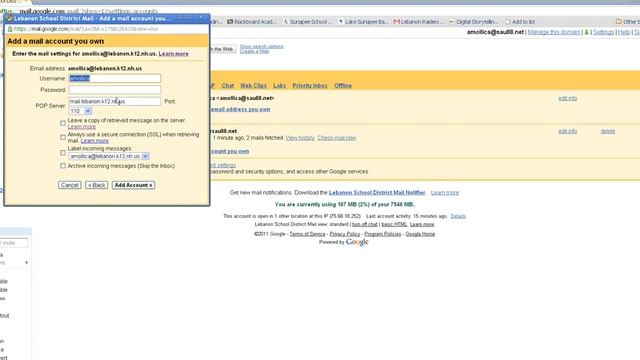
Task: Open the label selection dropdown amollica@lebanon.k12.nh.us
Action: click(109, 156)
